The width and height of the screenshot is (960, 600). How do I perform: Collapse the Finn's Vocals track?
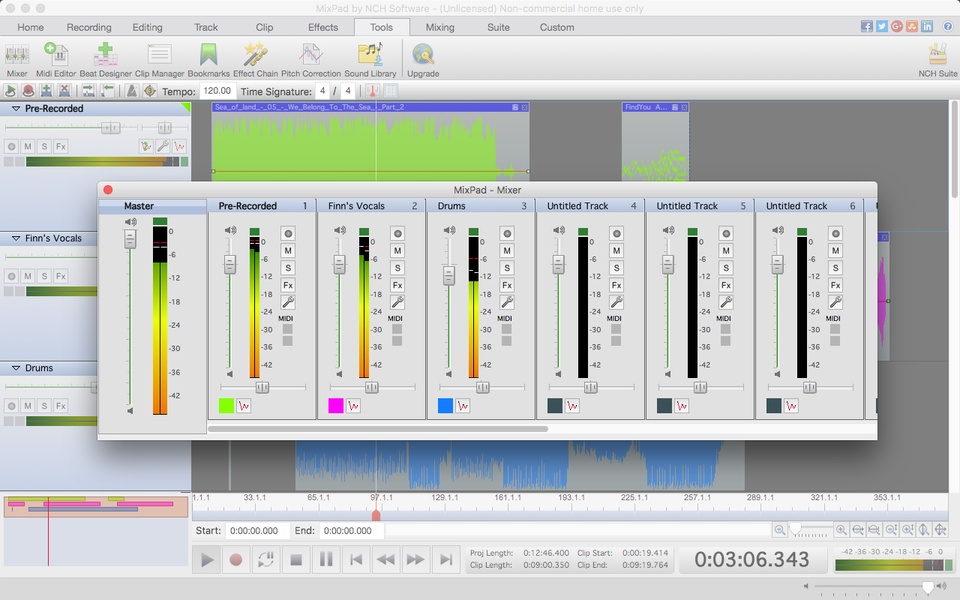point(16,238)
